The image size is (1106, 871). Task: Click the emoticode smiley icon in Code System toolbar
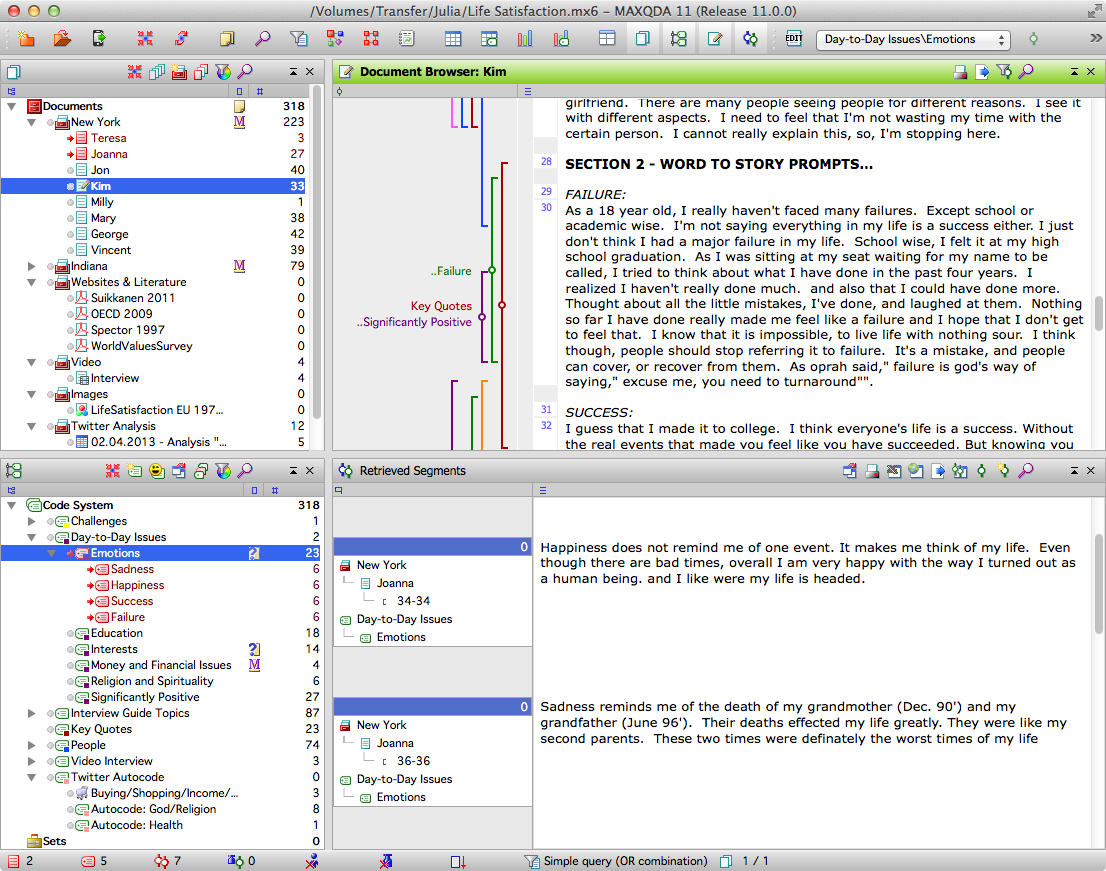tap(157, 470)
